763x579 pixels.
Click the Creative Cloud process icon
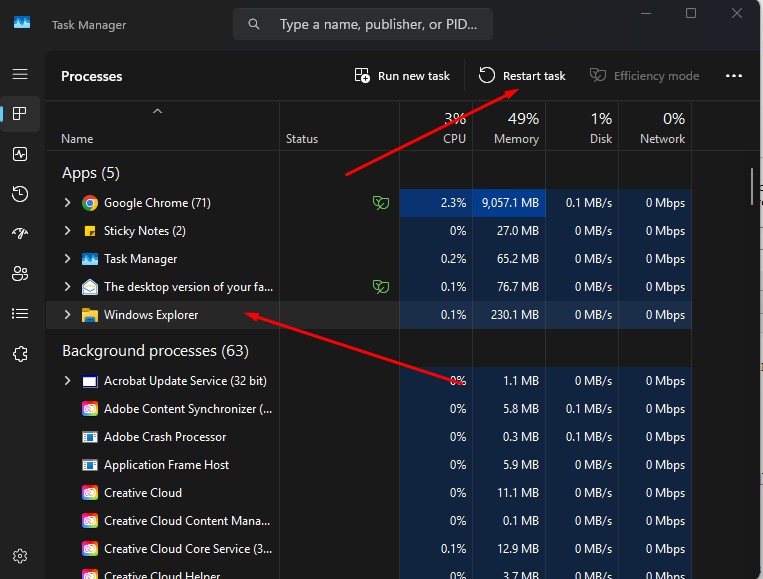(x=90, y=493)
